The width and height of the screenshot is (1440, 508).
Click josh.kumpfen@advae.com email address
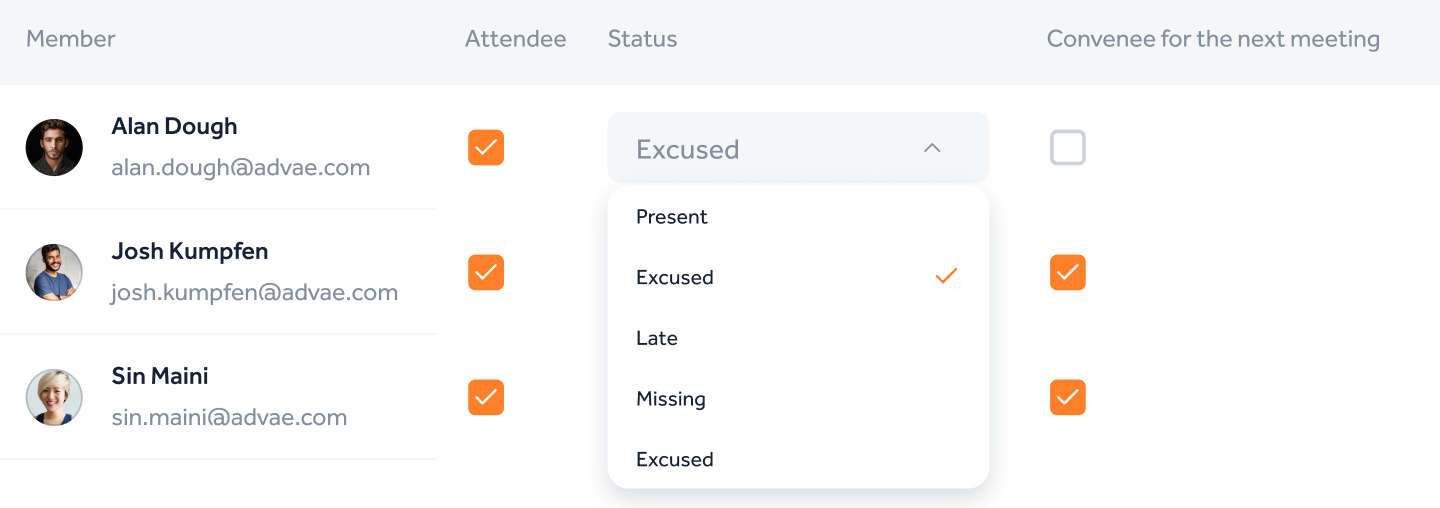tap(255, 293)
